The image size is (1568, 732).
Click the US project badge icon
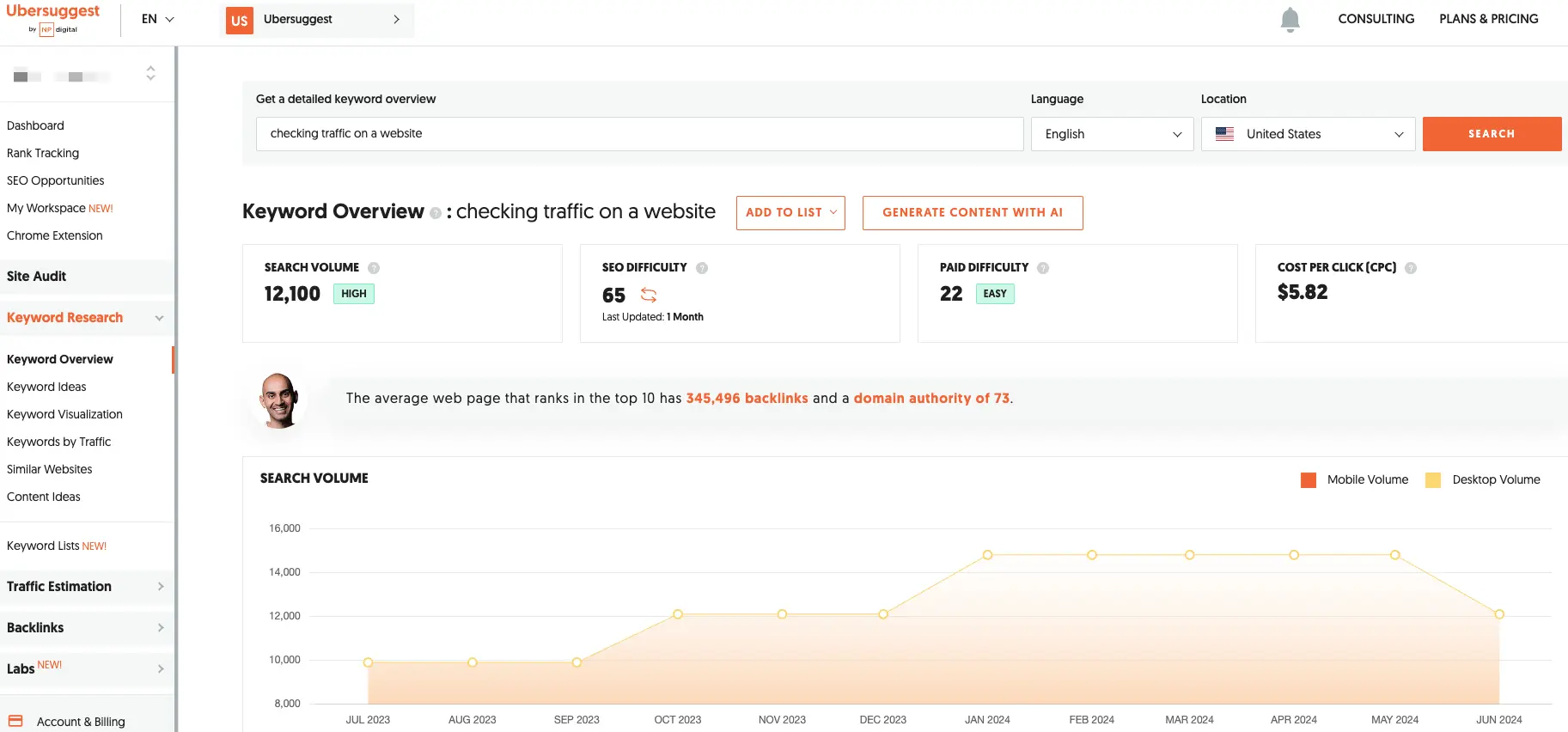tap(240, 20)
